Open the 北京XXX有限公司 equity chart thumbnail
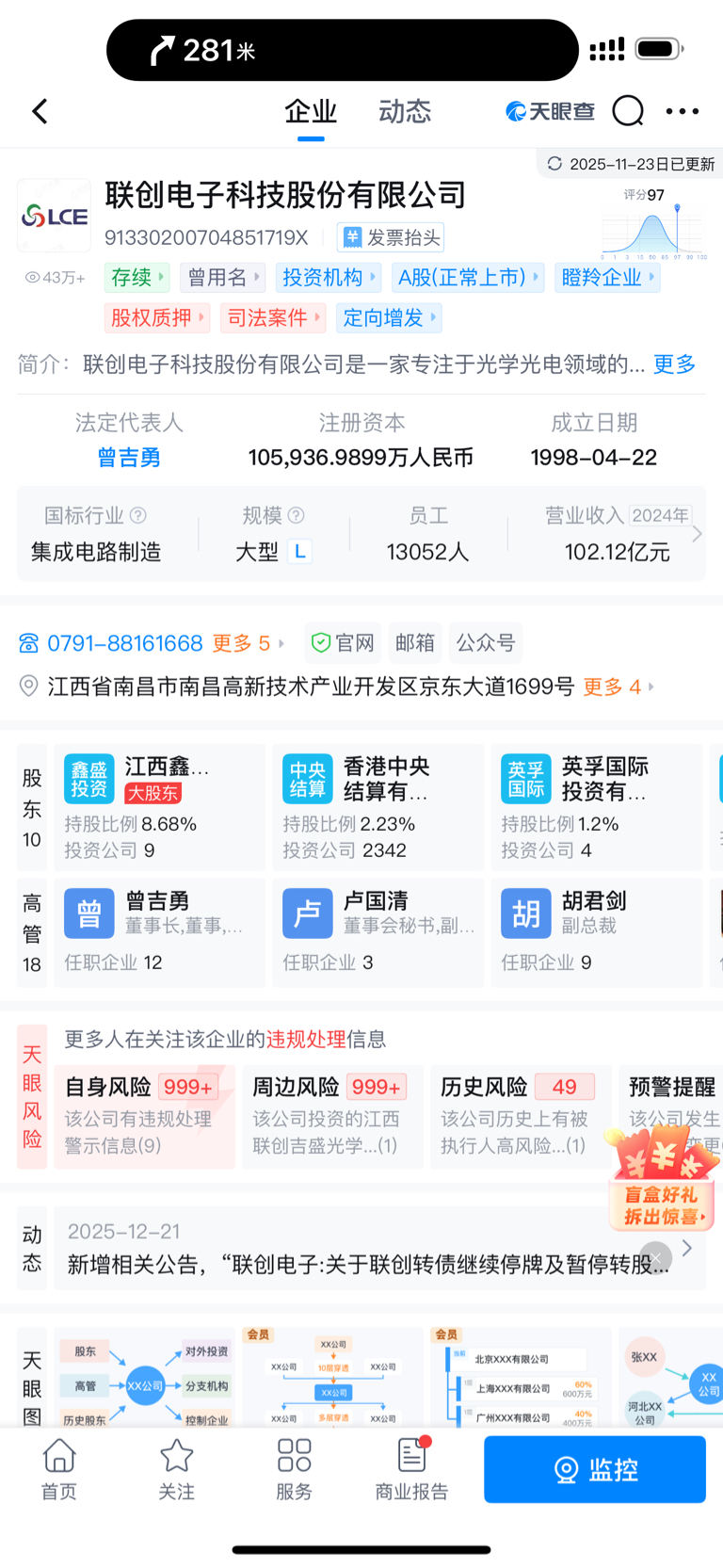 (522, 1379)
